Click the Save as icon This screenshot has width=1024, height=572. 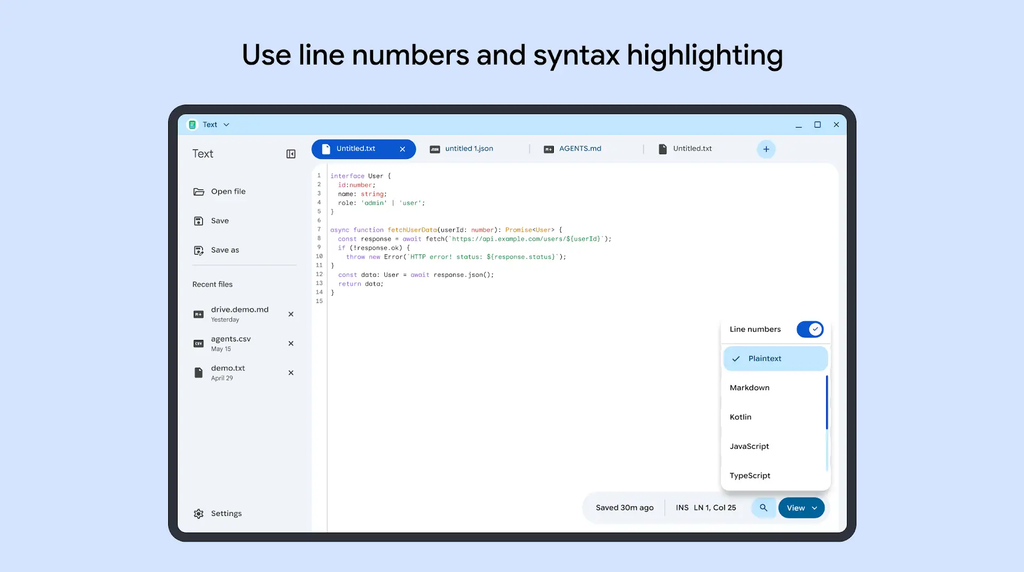(x=199, y=250)
